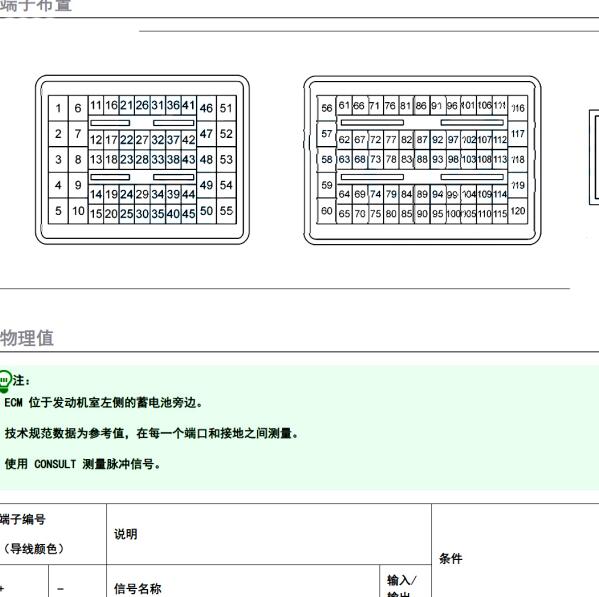Image resolution: width=599 pixels, height=597 pixels.
Task: Click the green lightbulb note icon
Action: [5, 381]
